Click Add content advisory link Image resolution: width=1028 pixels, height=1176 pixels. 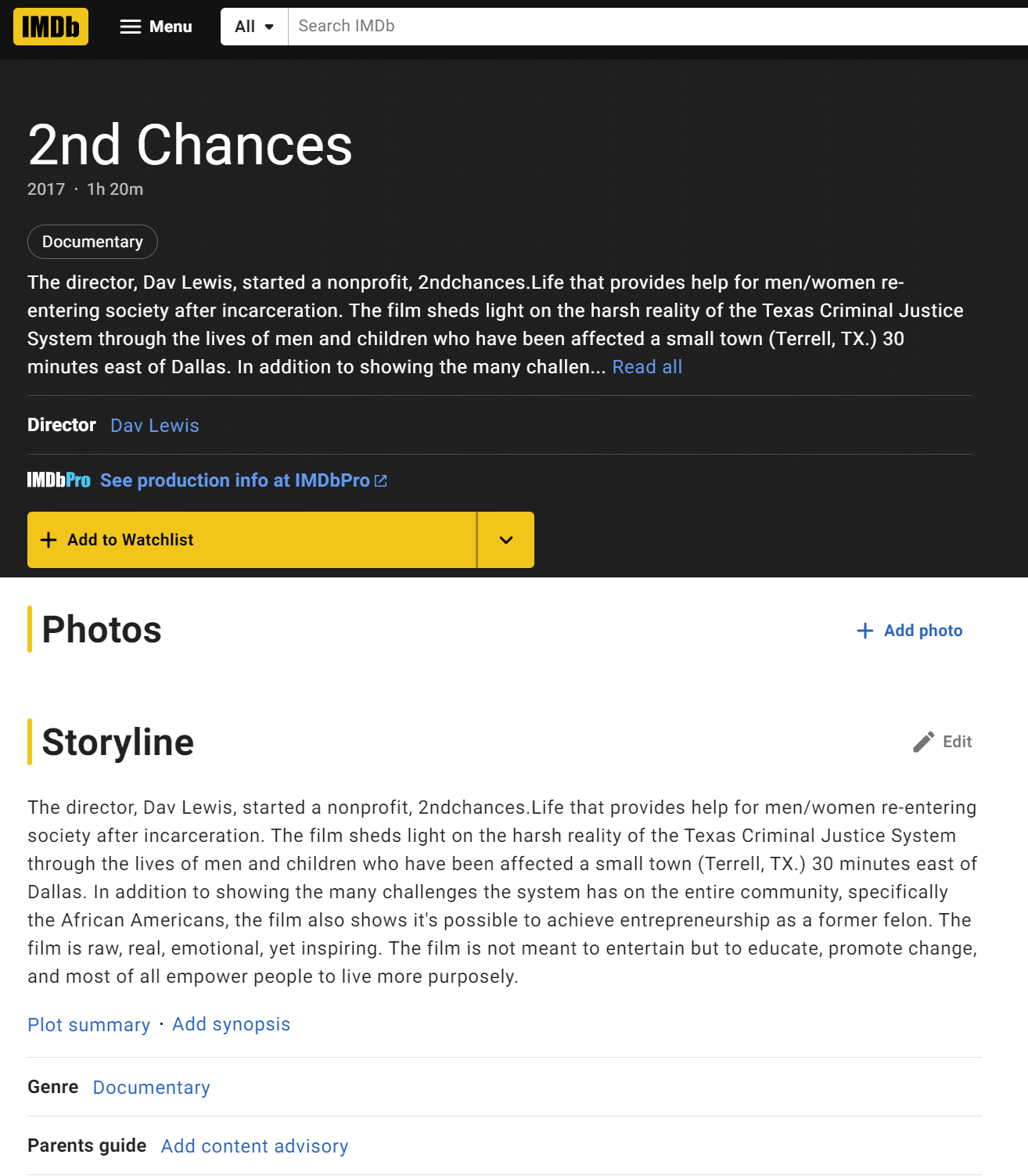[254, 1146]
